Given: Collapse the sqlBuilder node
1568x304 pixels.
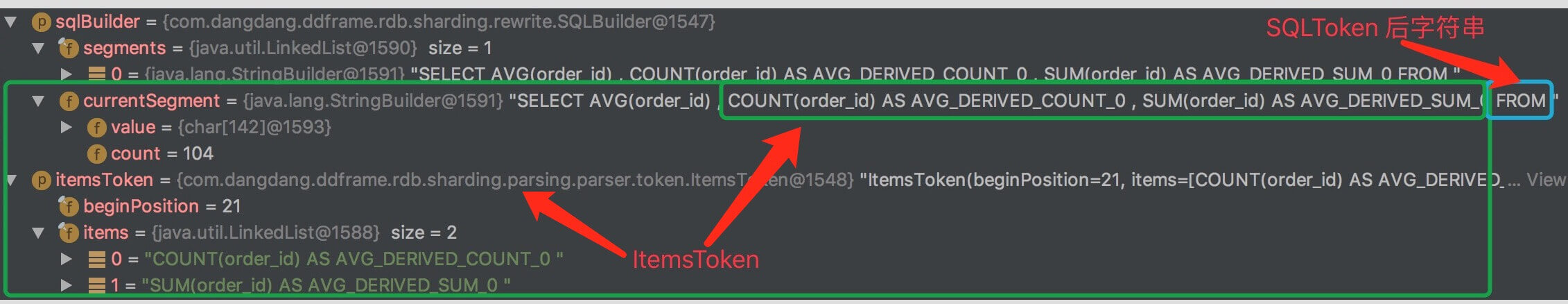Looking at the screenshot, I should pos(10,22).
